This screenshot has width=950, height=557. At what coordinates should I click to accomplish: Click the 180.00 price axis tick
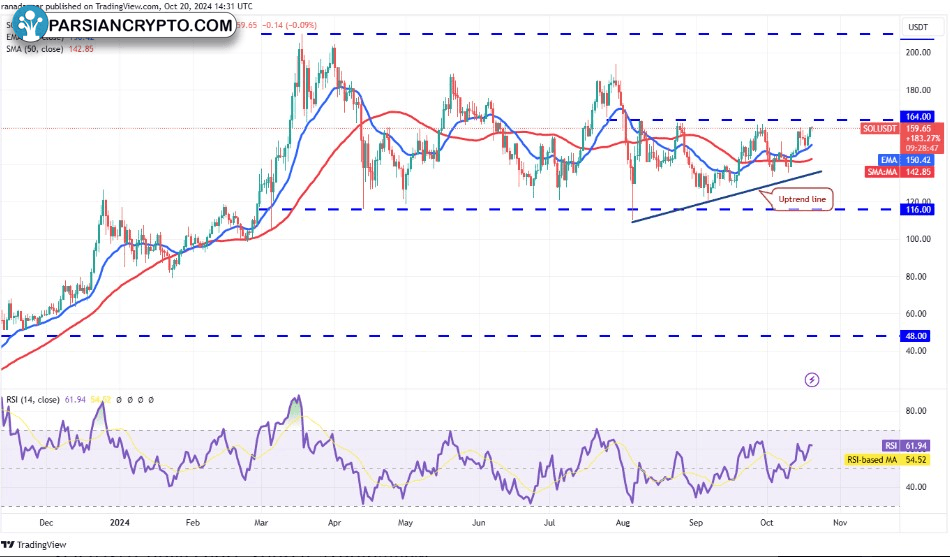pos(918,90)
